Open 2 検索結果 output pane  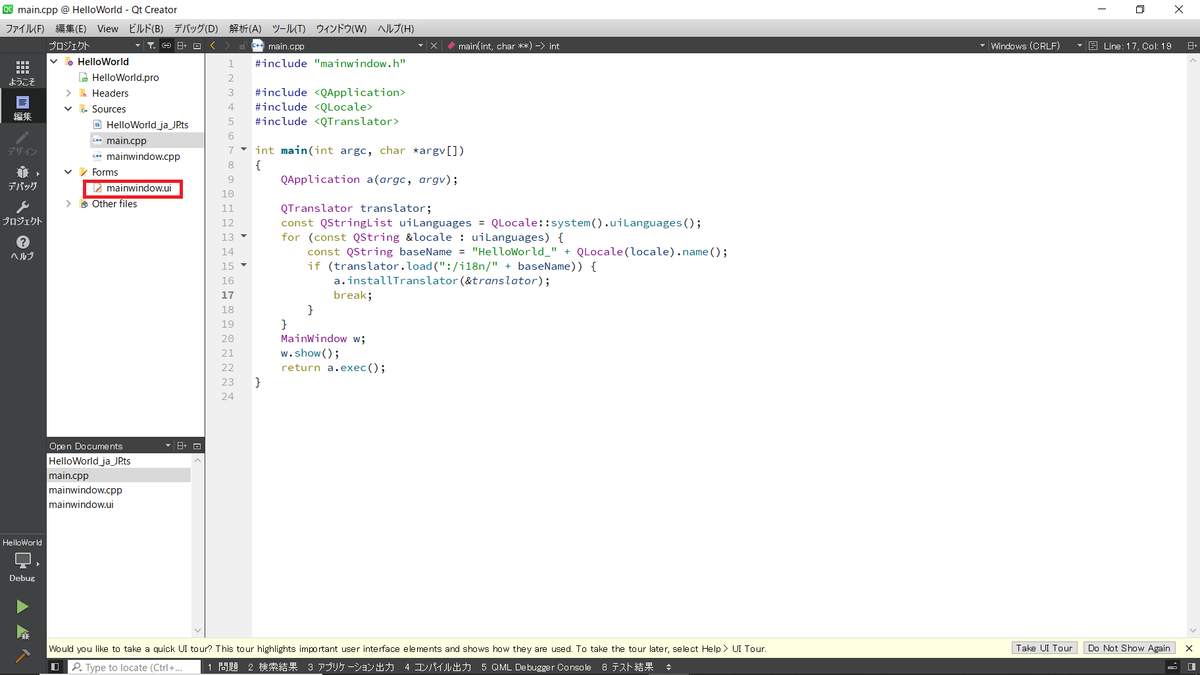(272, 667)
